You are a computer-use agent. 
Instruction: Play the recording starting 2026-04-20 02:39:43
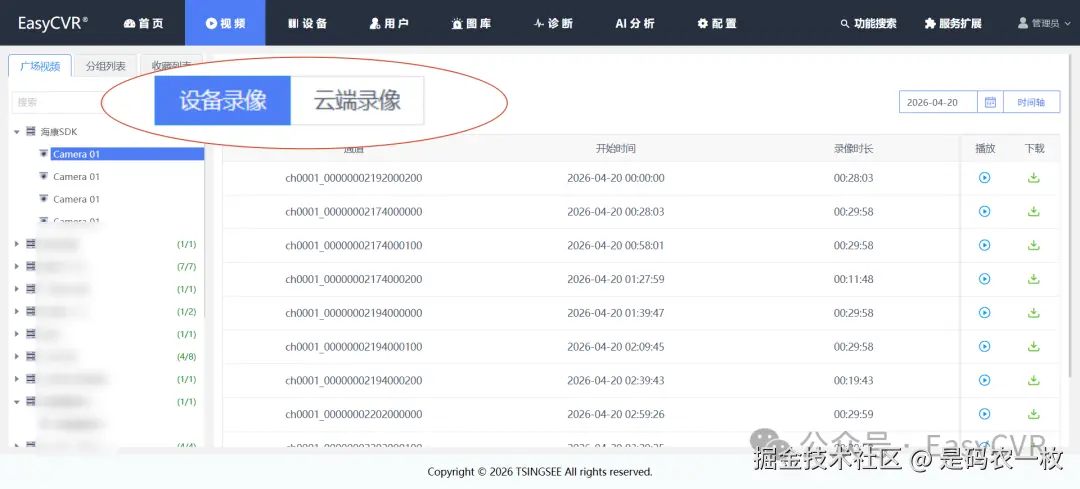click(x=984, y=380)
